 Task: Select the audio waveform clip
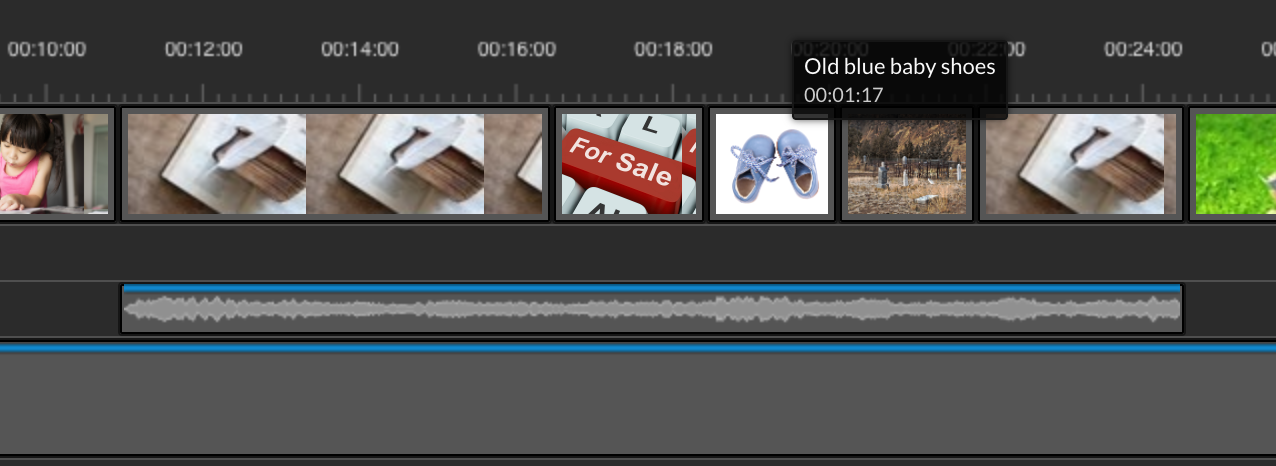tap(651, 309)
